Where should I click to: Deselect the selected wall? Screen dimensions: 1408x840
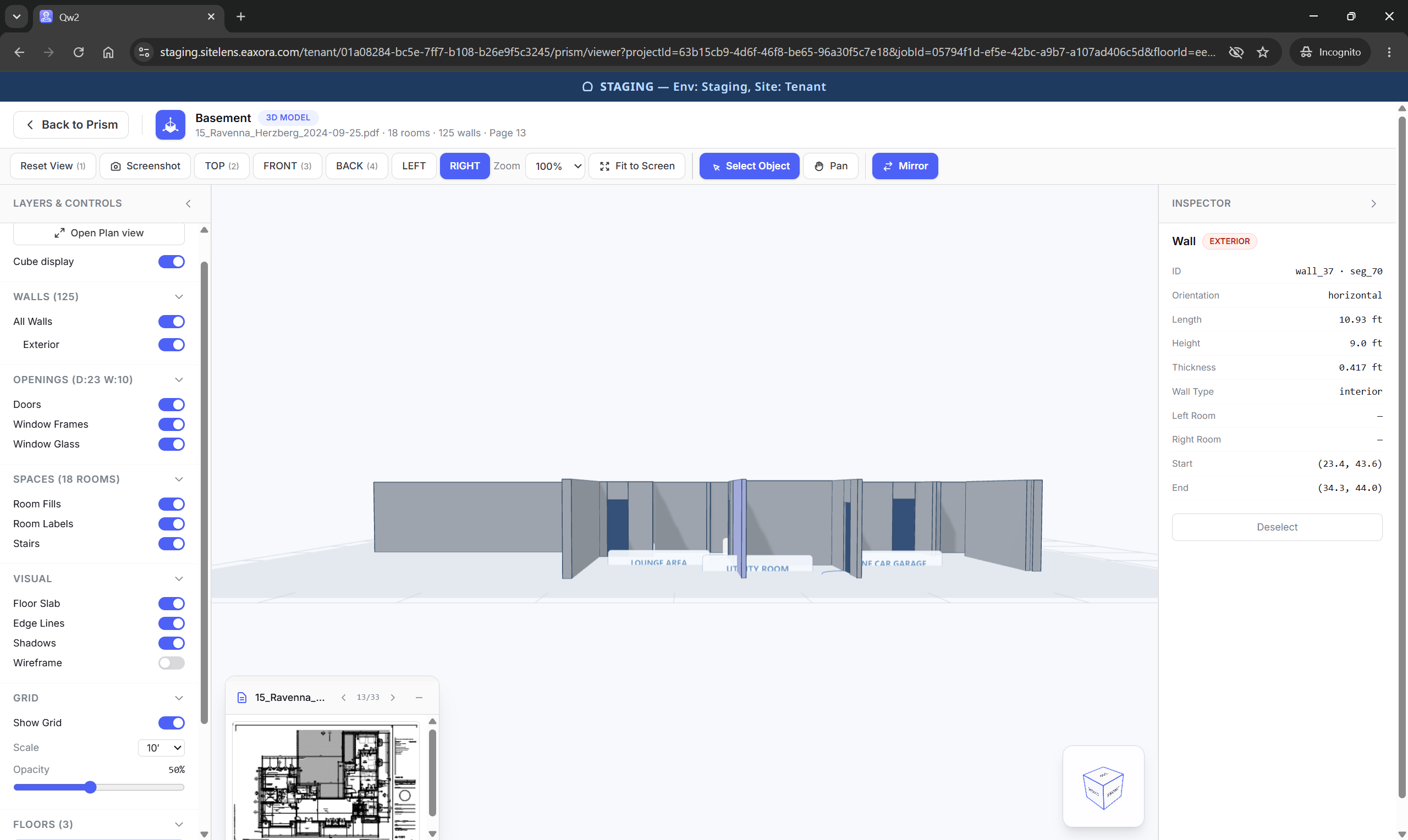(x=1277, y=527)
